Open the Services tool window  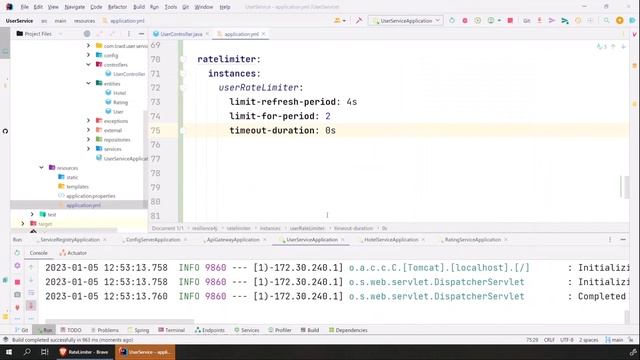point(247,330)
